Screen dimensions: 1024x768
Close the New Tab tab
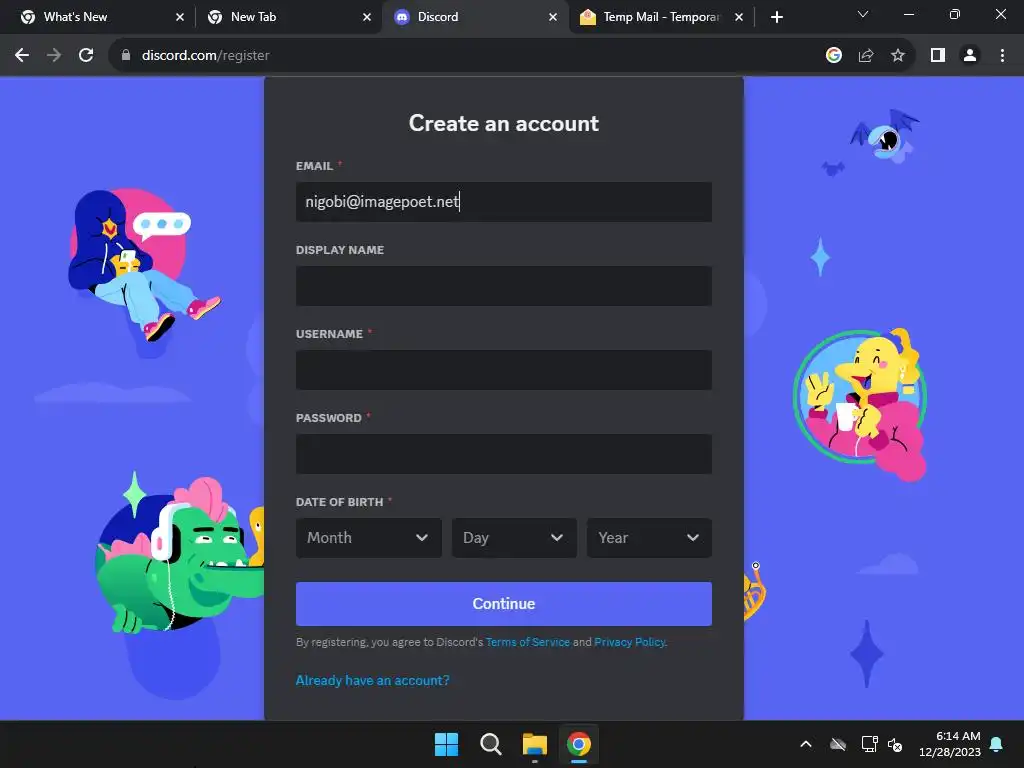tap(367, 17)
